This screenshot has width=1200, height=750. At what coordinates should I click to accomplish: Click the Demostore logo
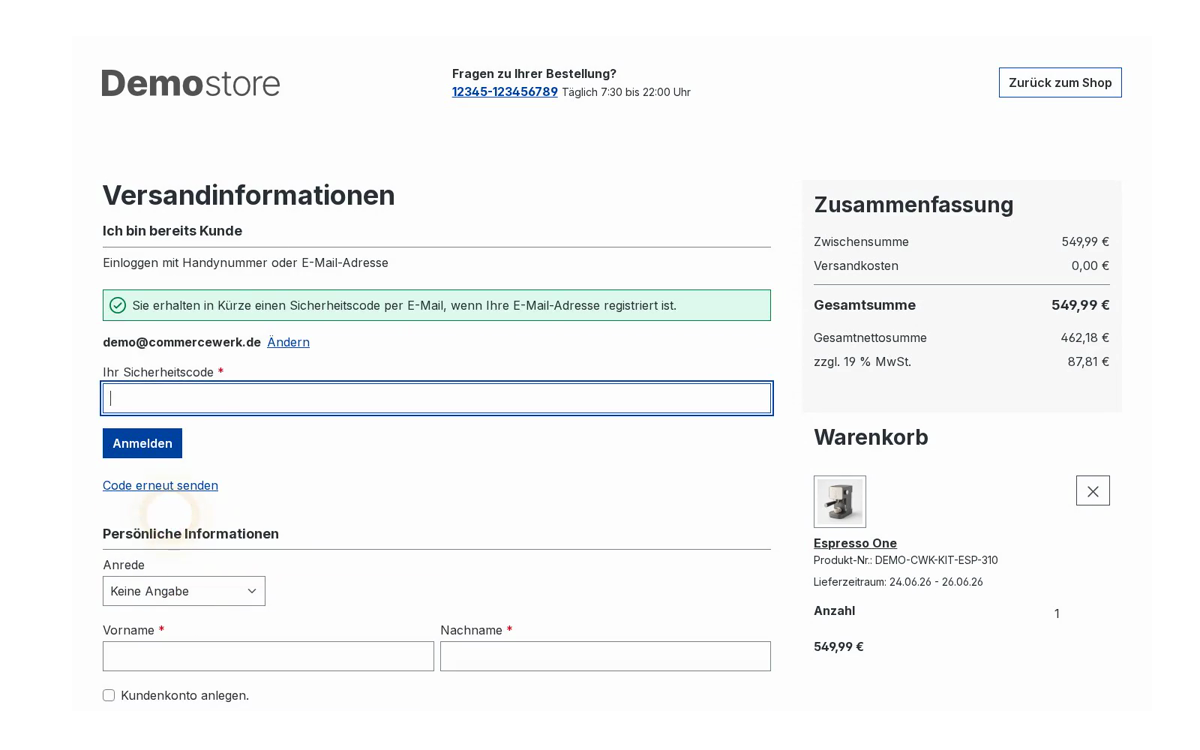191,83
